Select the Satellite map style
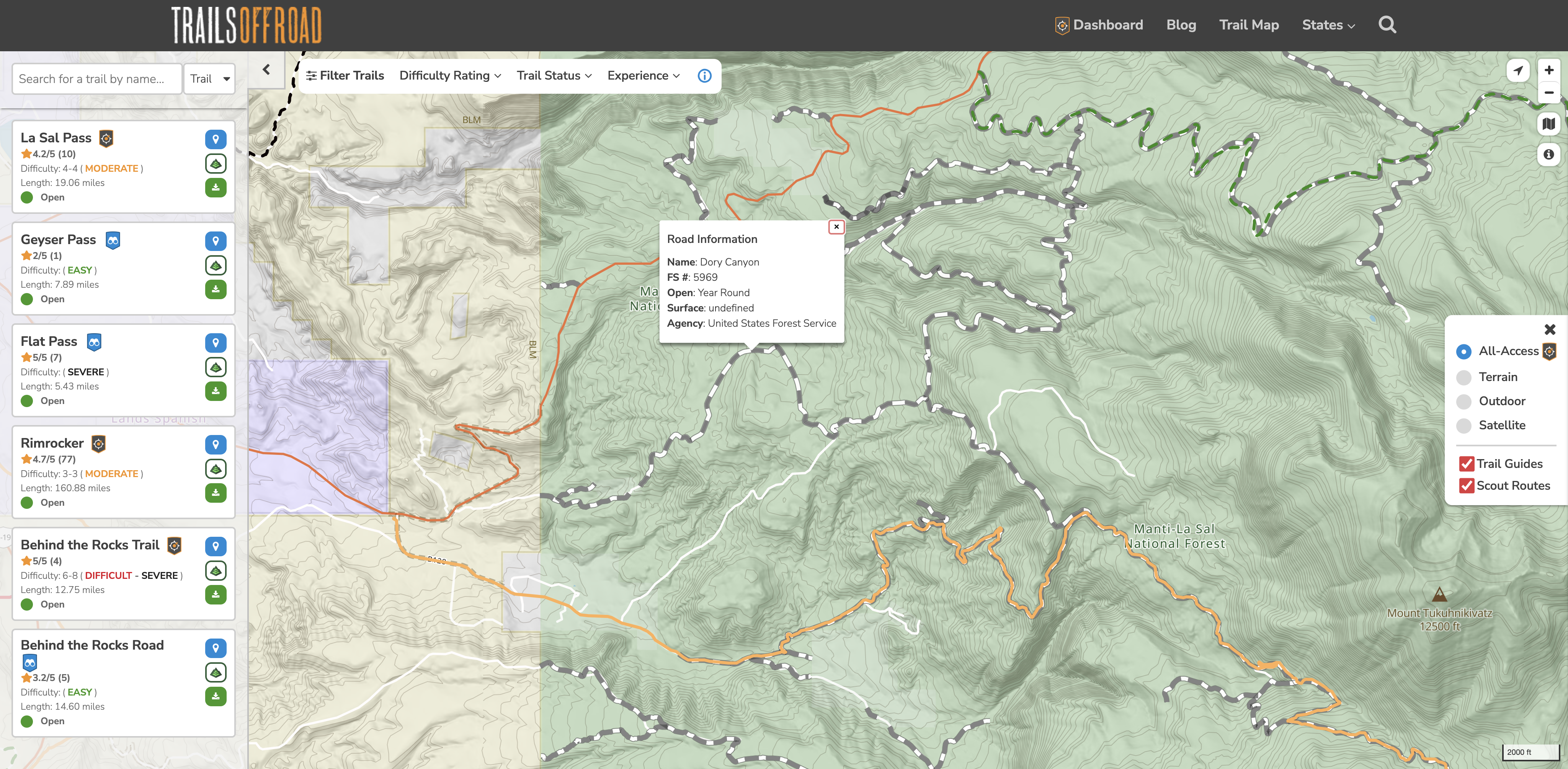Screen dimensions: 1568x769 point(1463,425)
